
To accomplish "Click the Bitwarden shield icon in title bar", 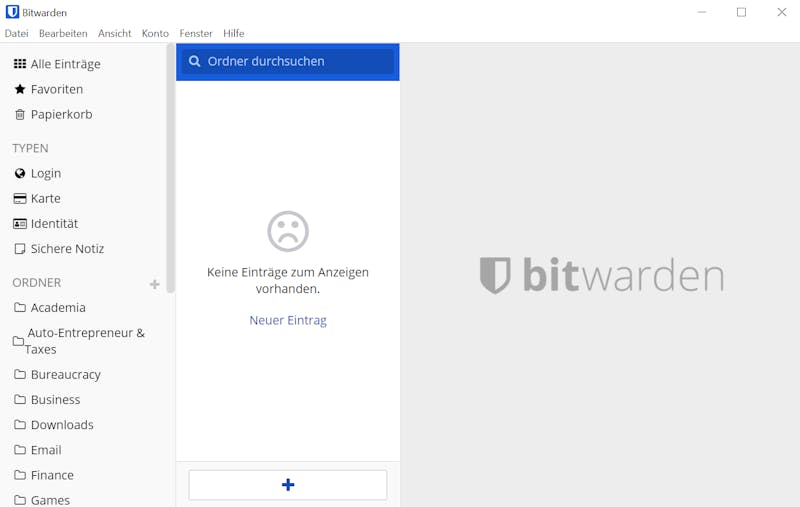I will click(x=12, y=12).
